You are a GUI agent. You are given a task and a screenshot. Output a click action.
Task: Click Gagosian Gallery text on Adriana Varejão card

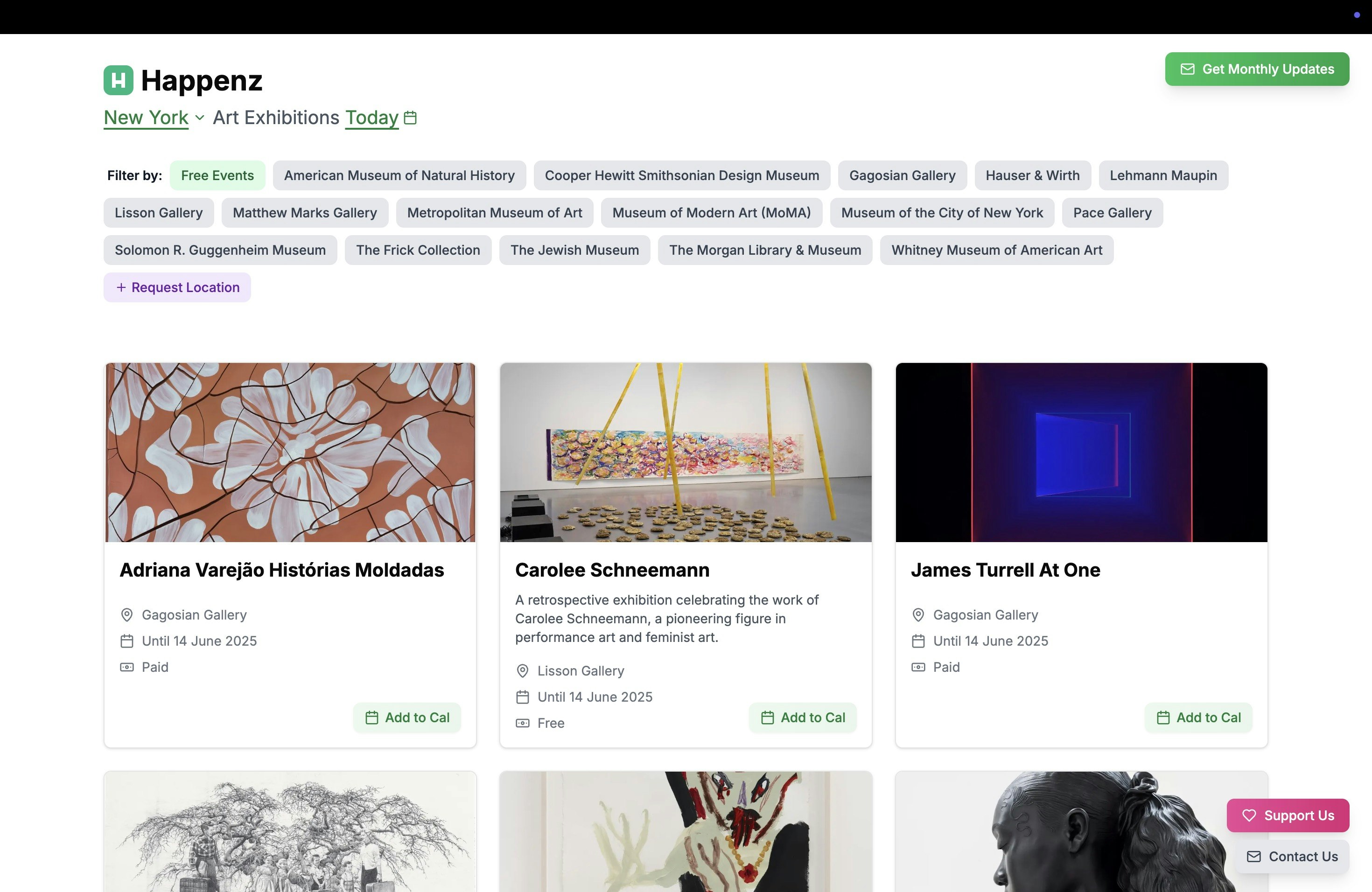194,615
